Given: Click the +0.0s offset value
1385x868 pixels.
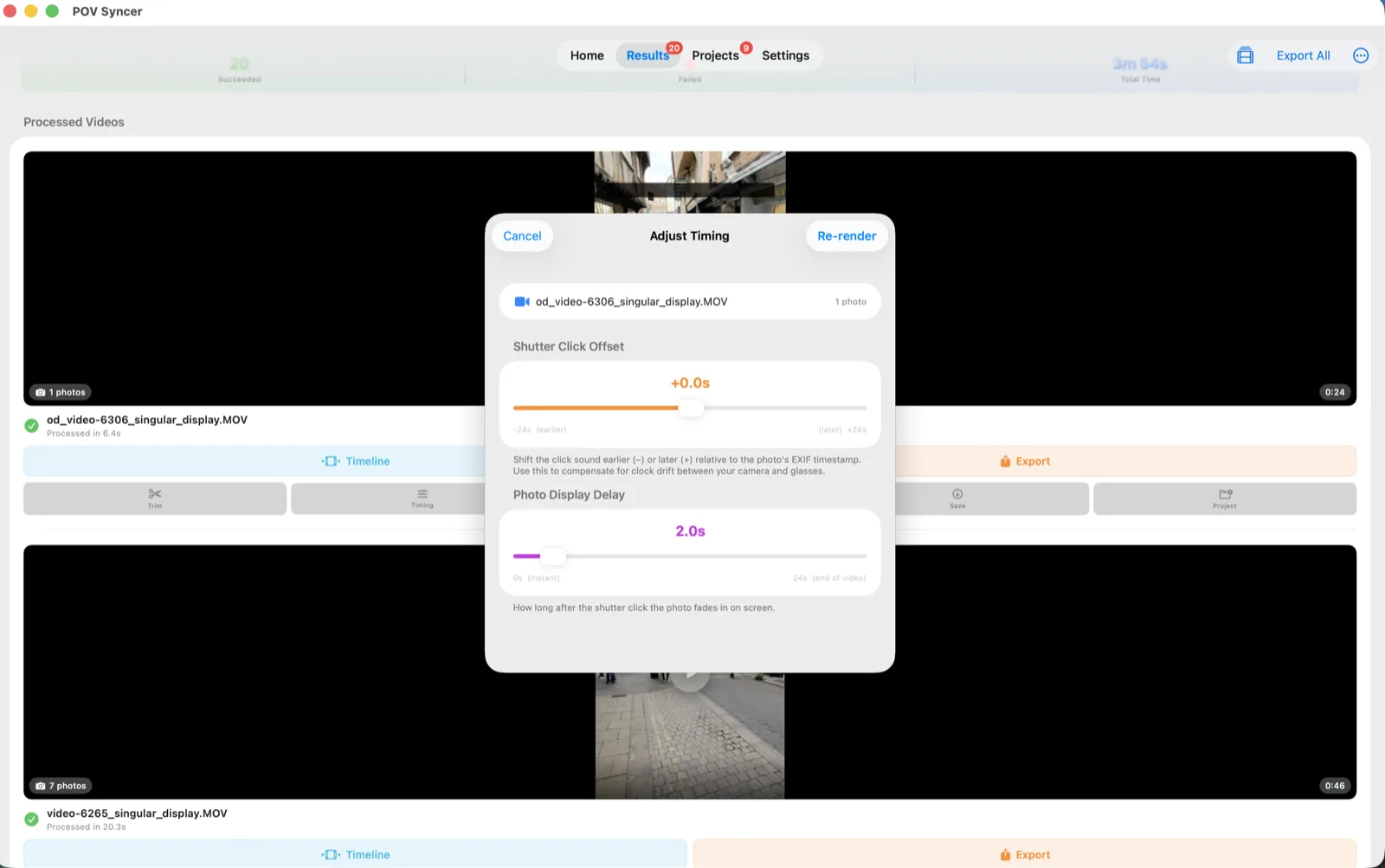Looking at the screenshot, I should click(x=690, y=383).
